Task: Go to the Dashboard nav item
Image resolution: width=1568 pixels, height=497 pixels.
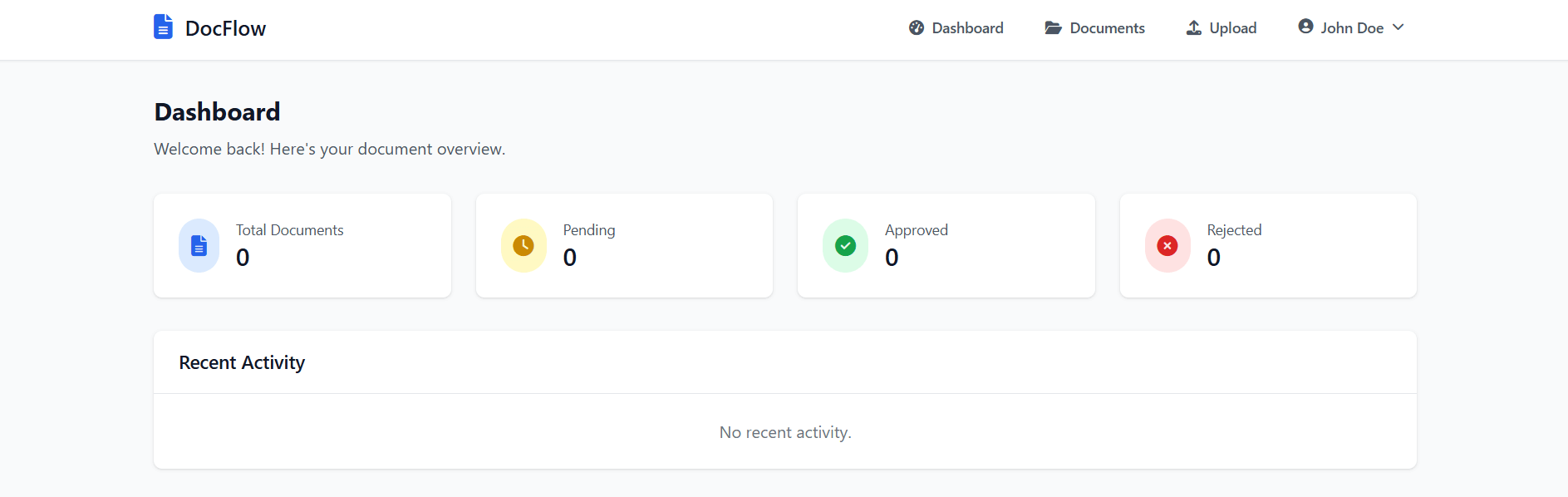Action: click(967, 28)
